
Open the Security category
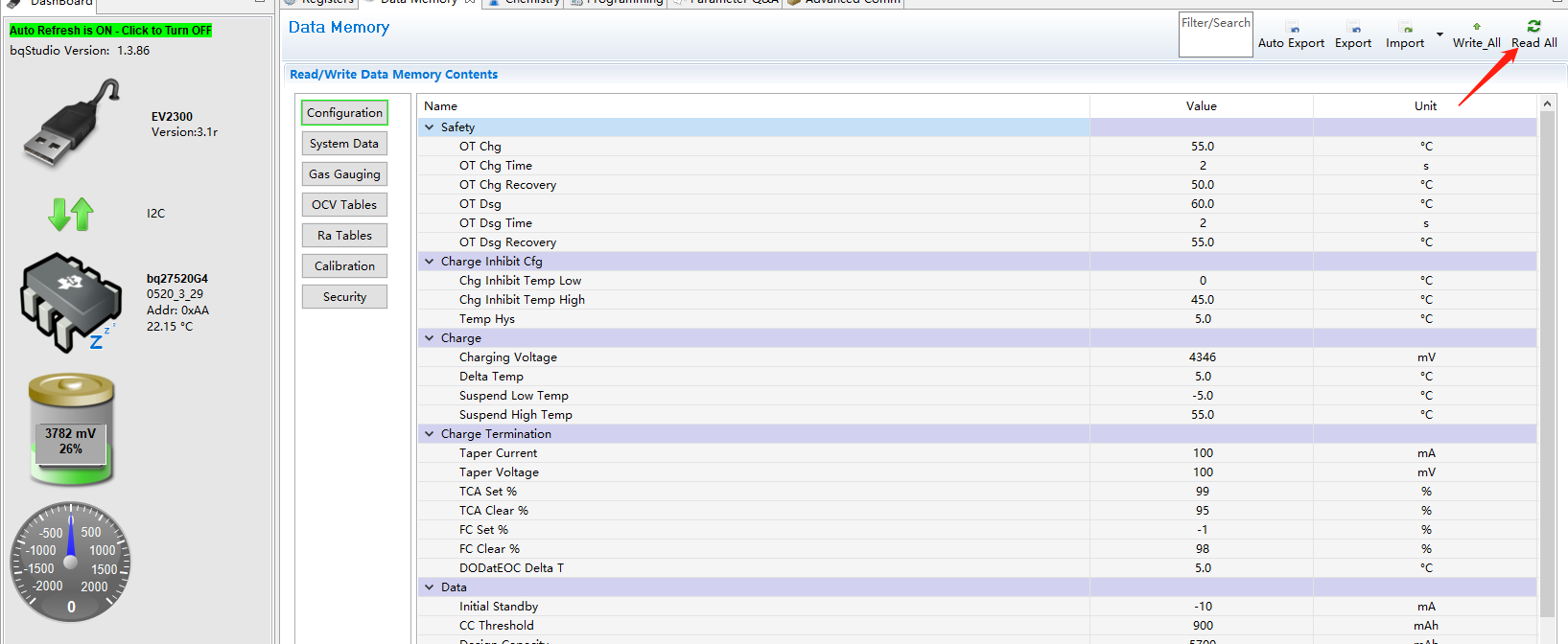tap(344, 297)
